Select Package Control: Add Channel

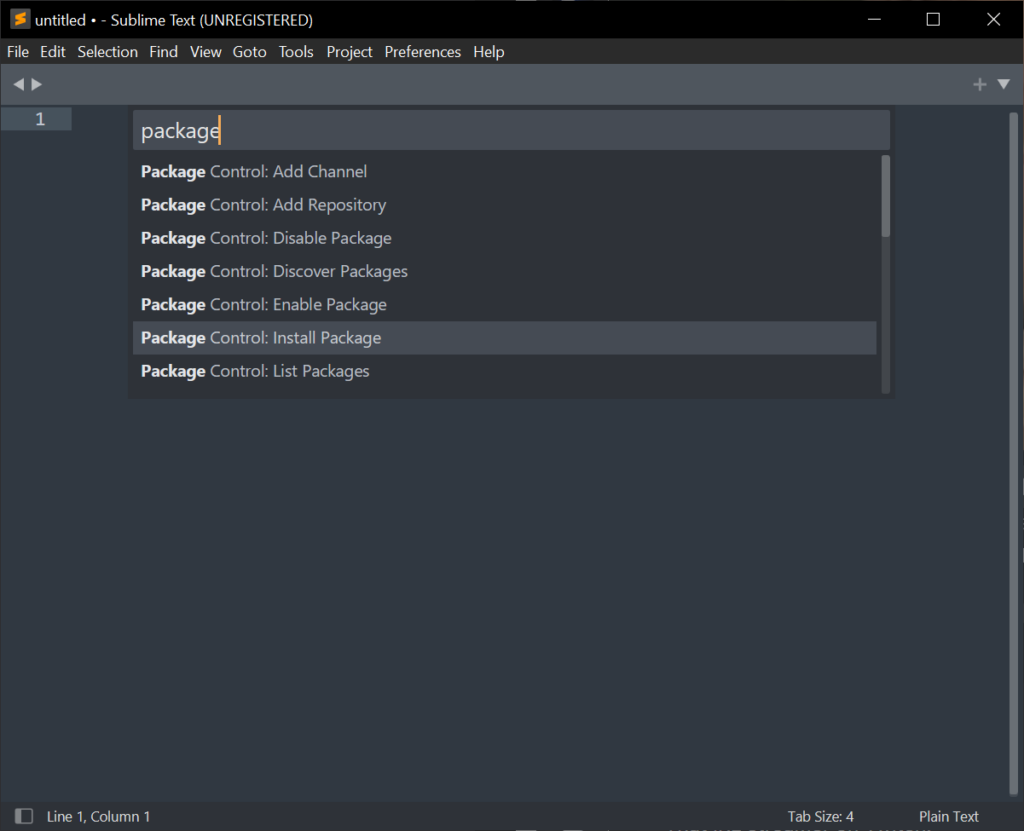tap(504, 172)
